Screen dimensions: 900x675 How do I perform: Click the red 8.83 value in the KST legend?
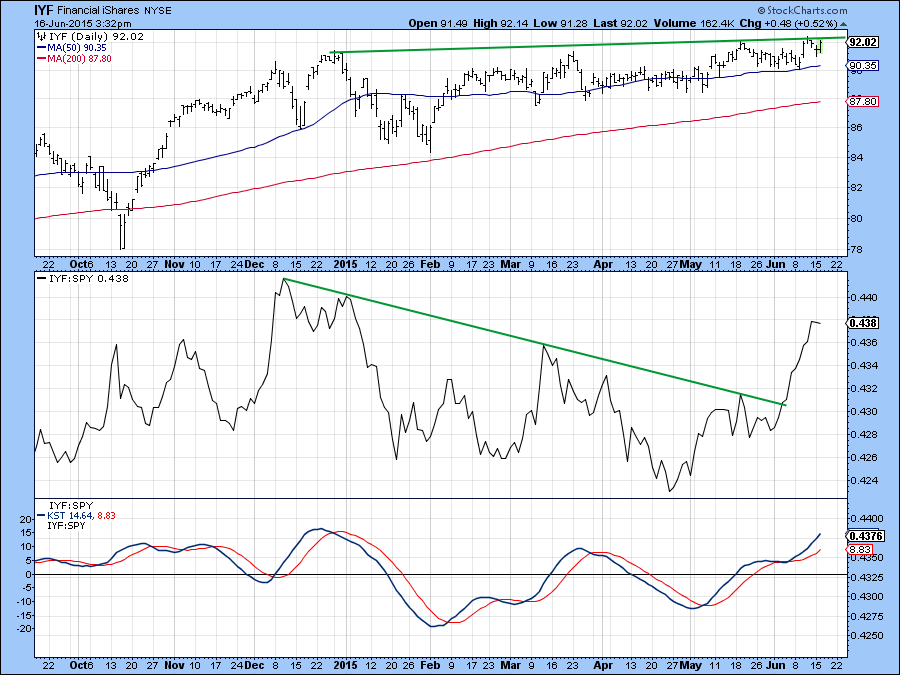coord(106,515)
